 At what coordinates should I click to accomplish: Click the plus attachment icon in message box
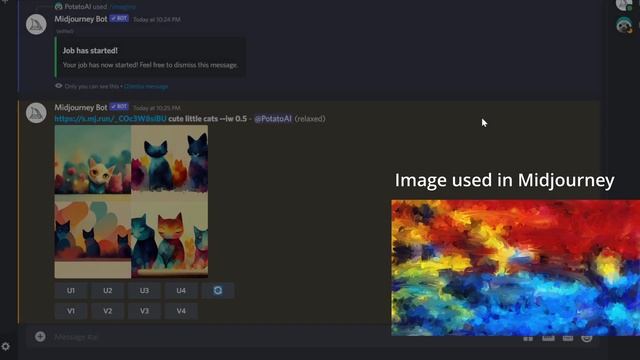[40, 336]
